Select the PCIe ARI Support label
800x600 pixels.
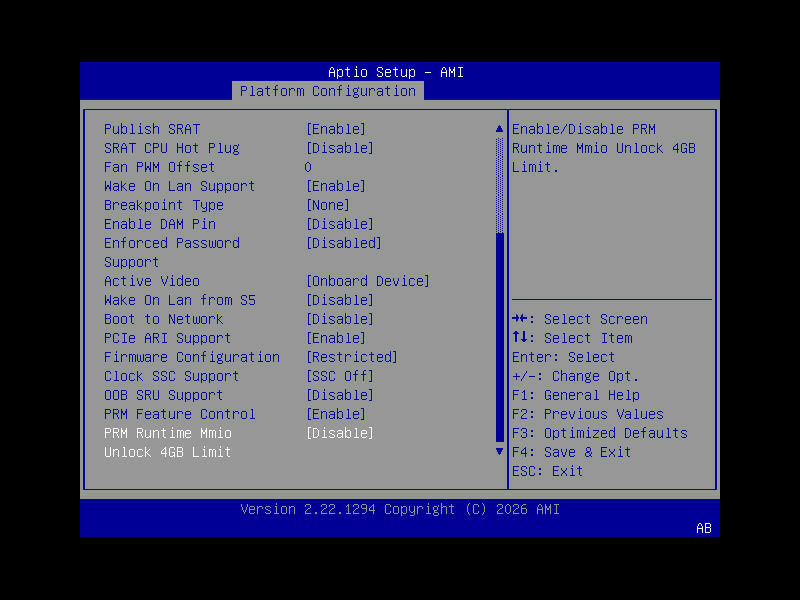168,338
